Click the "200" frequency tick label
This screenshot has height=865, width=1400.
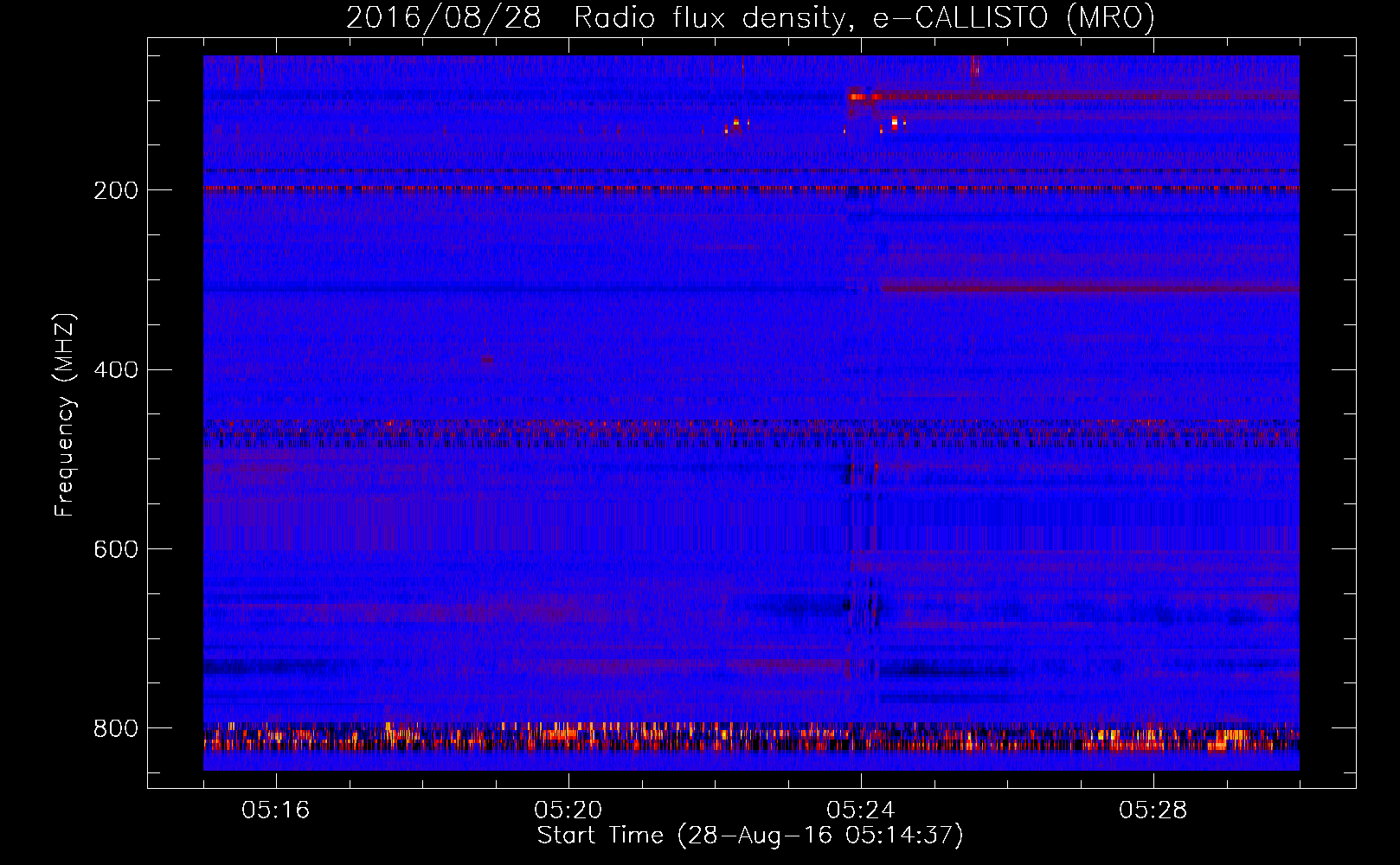click(x=116, y=190)
